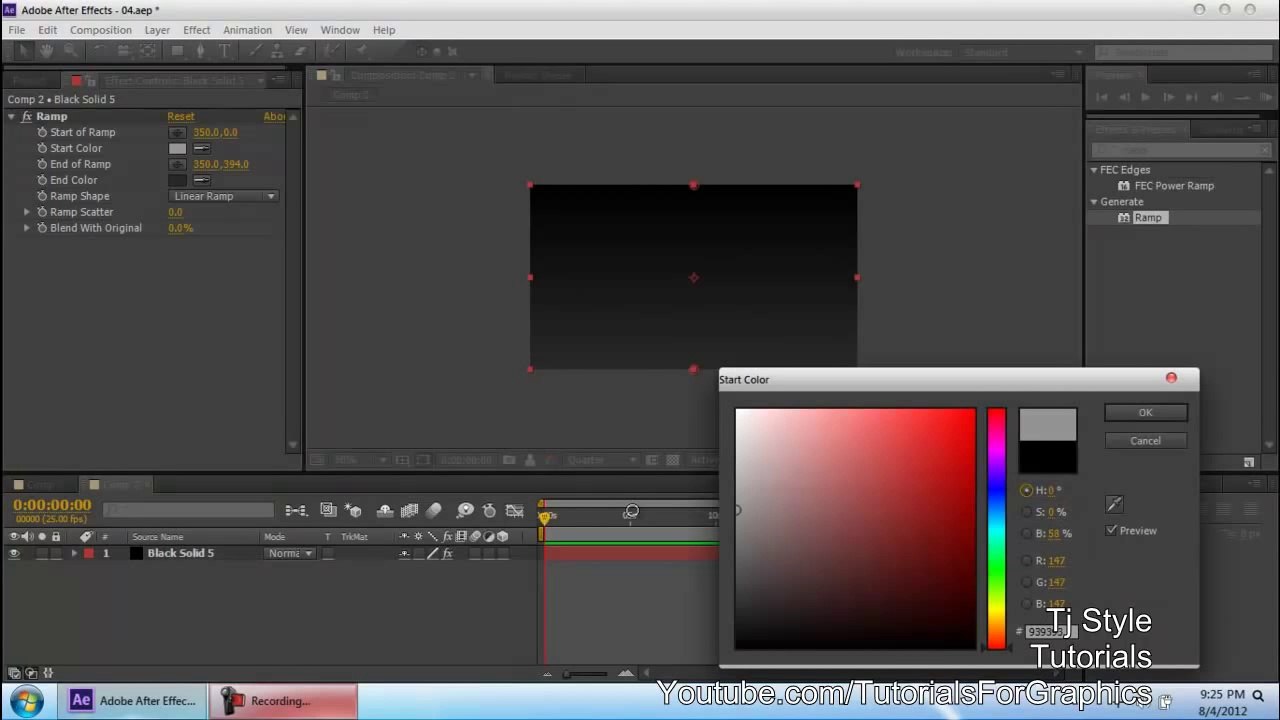Screen dimensions: 1280x720
Task: Open the End Color swatch
Action: [x=177, y=180]
